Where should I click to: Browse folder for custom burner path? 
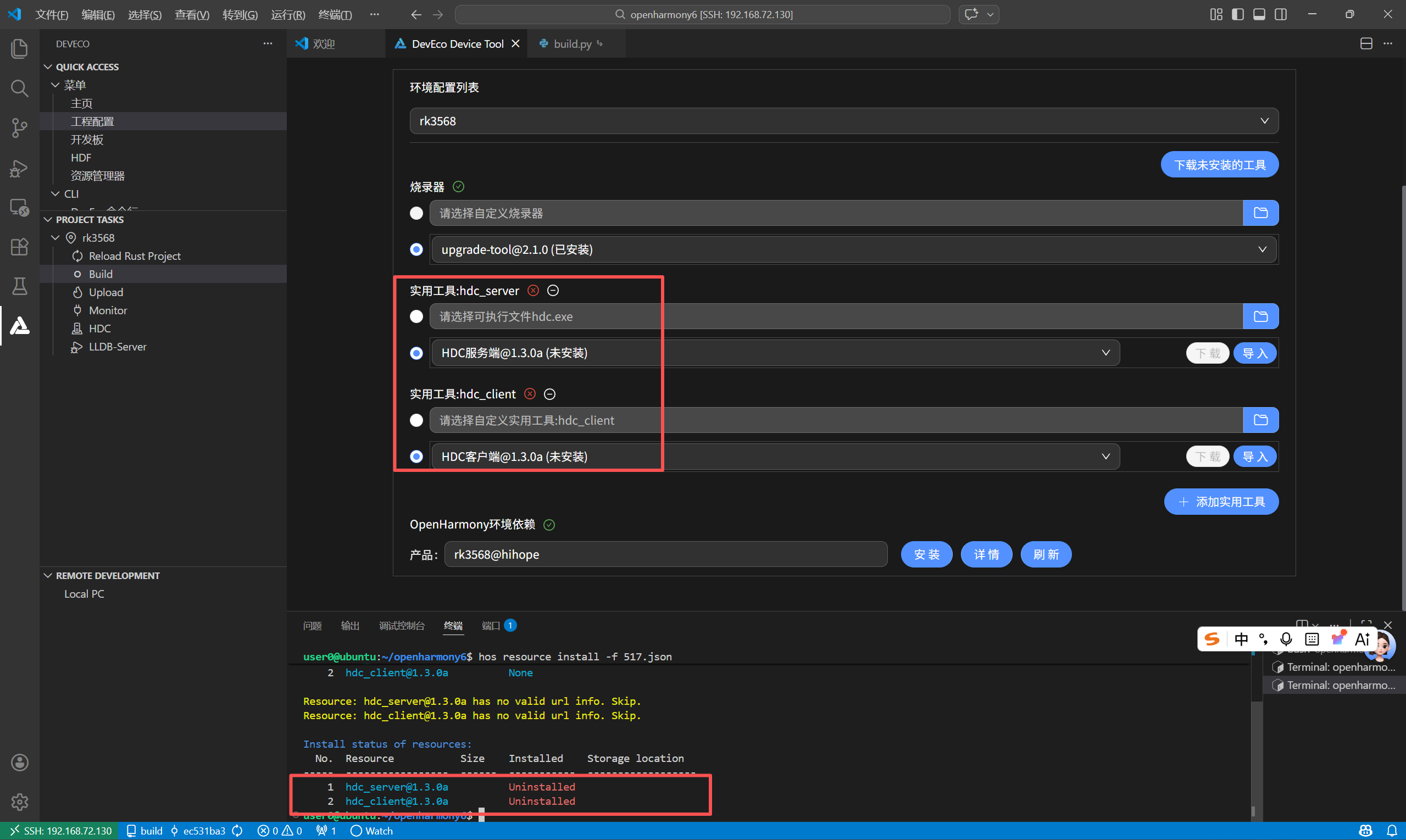[x=1260, y=213]
